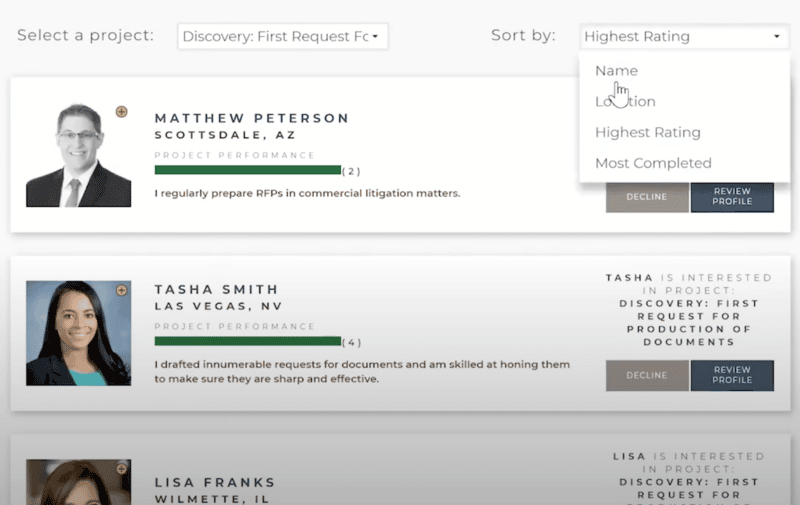Choose Location sort option
800x505 pixels.
click(x=625, y=102)
